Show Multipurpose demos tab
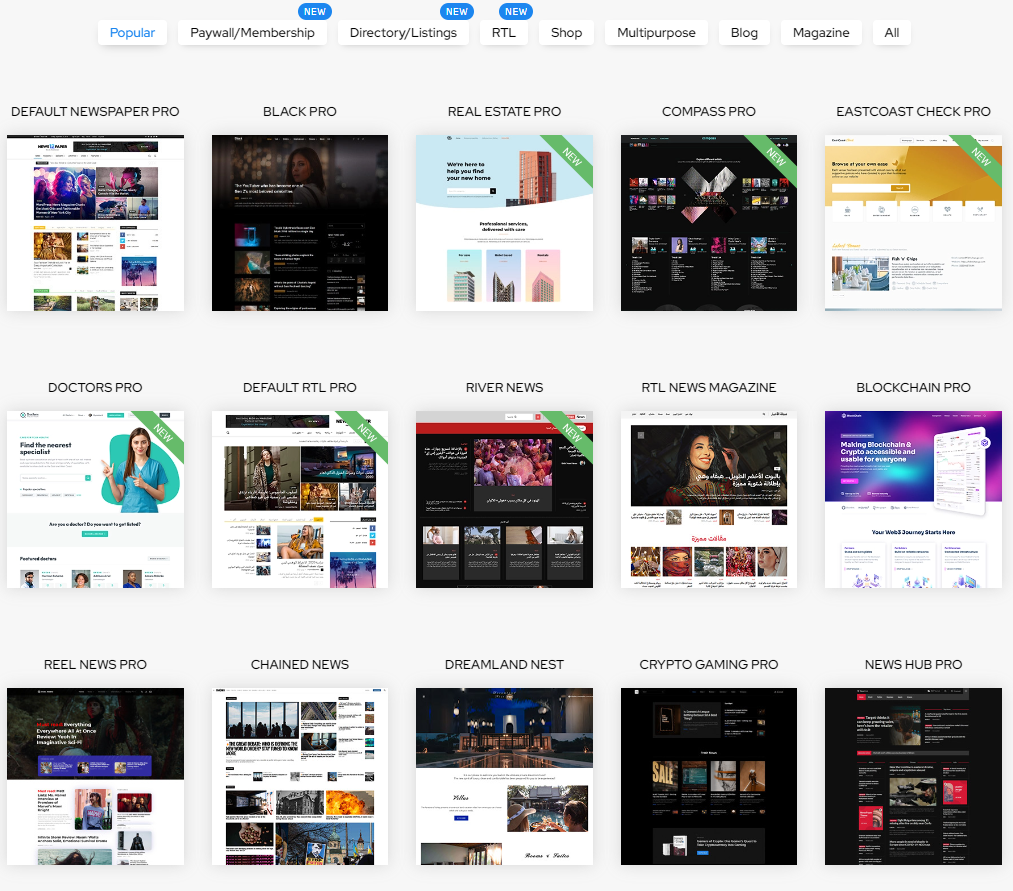This screenshot has width=1013, height=891. pyautogui.click(x=656, y=33)
